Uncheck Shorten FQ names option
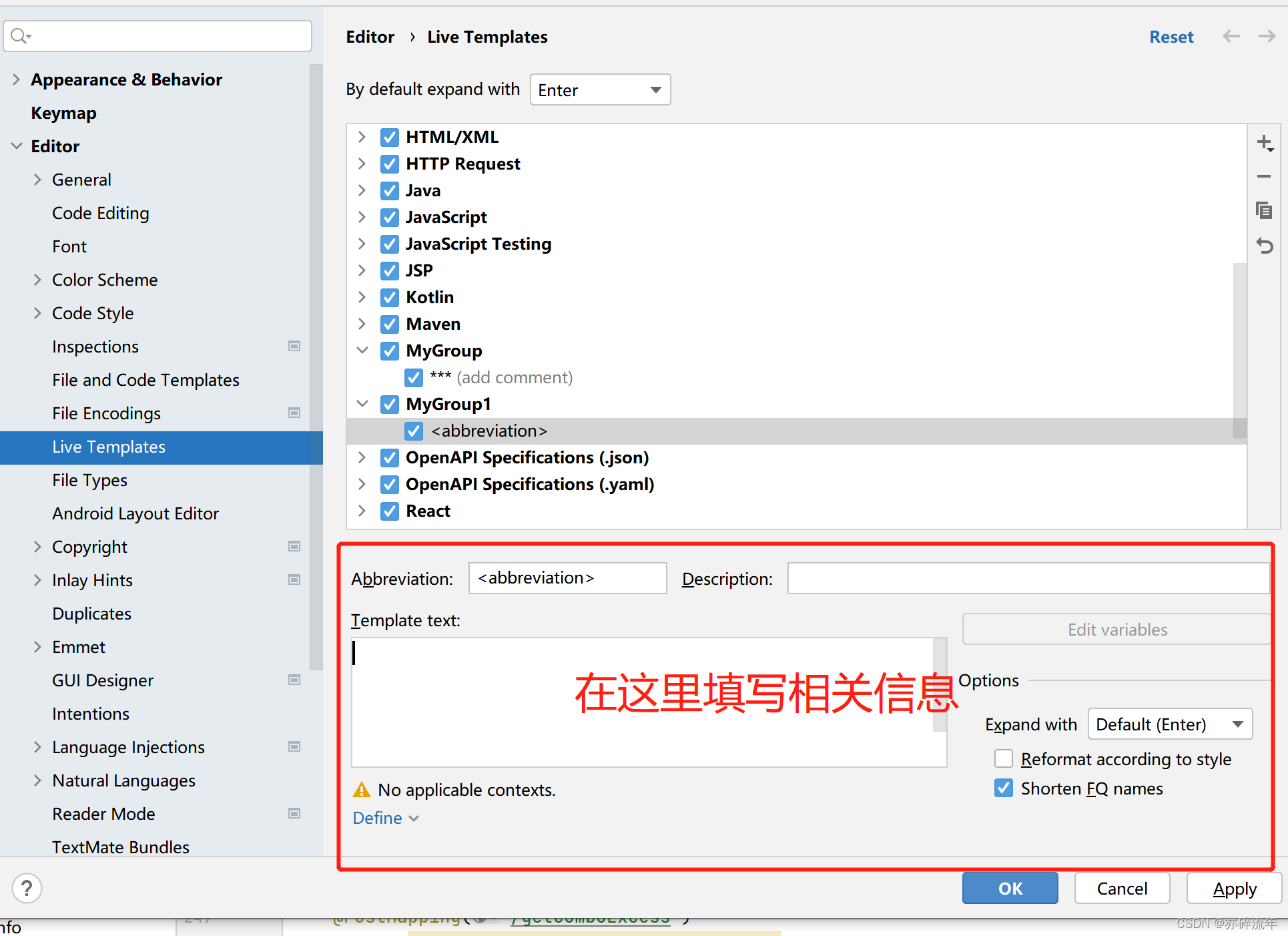The height and width of the screenshot is (936, 1288). (x=1004, y=788)
